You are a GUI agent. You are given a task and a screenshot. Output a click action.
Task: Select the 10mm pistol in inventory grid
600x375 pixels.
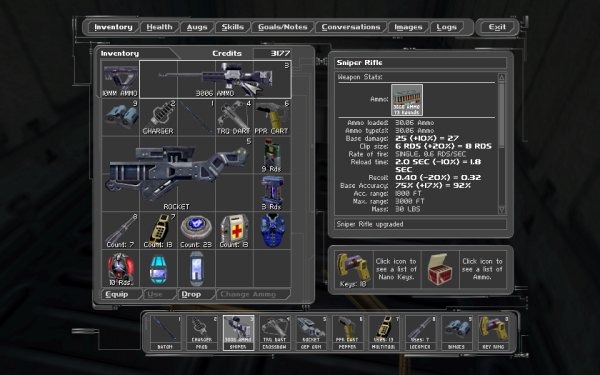pyautogui.click(x=120, y=80)
